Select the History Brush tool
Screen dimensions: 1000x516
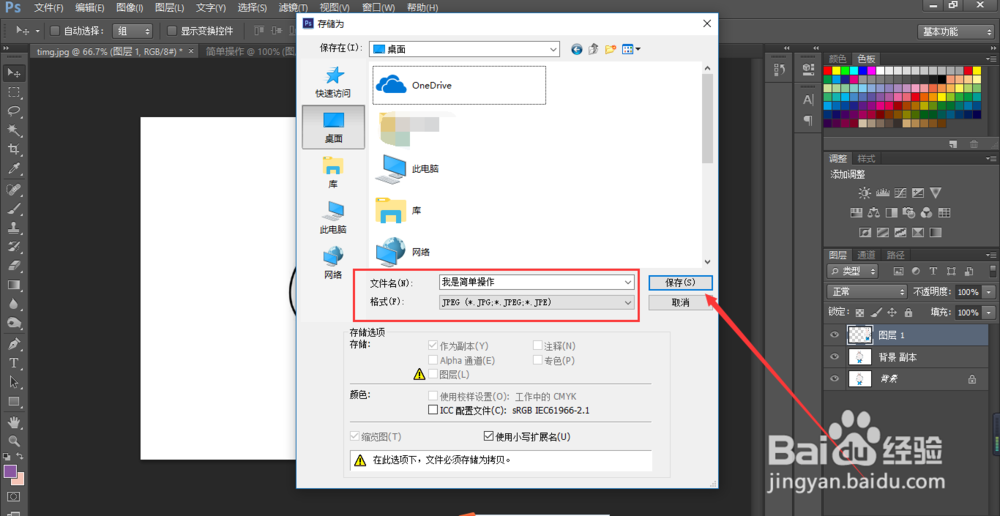[x=14, y=247]
